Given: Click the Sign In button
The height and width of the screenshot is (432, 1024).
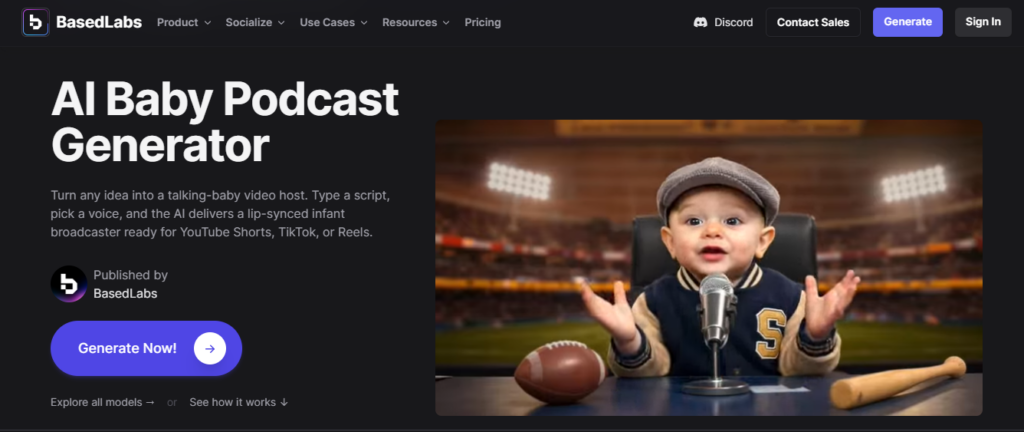Looking at the screenshot, I should coord(982,22).
